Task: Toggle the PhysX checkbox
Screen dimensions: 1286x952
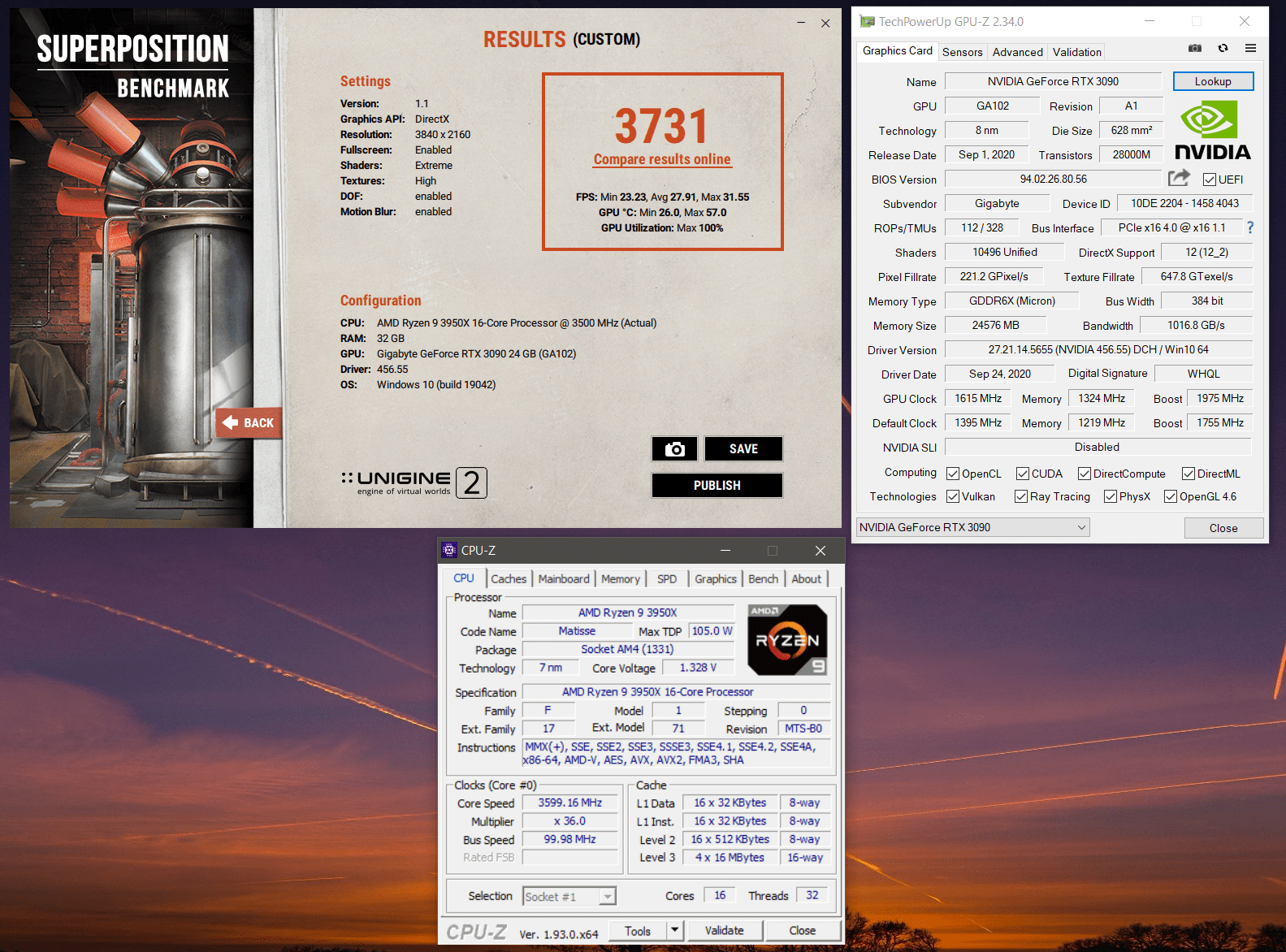Action: 1111,496
